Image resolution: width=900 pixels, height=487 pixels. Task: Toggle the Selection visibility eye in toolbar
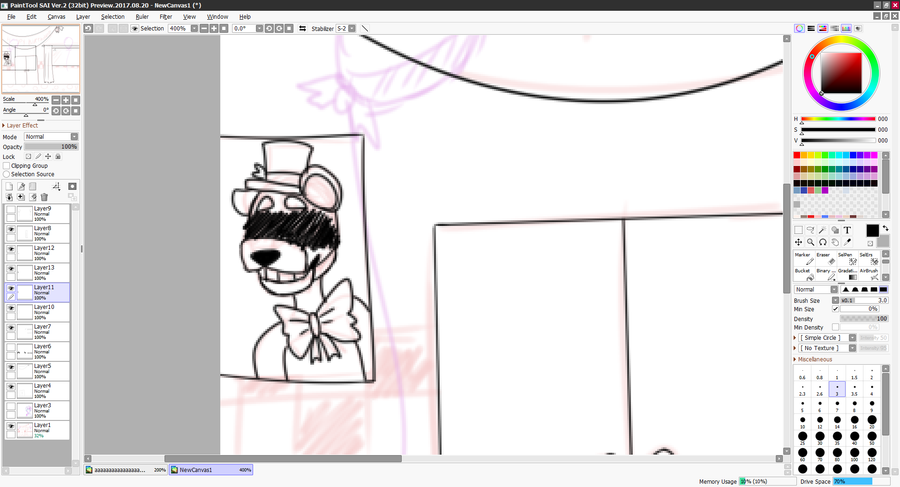(x=135, y=28)
